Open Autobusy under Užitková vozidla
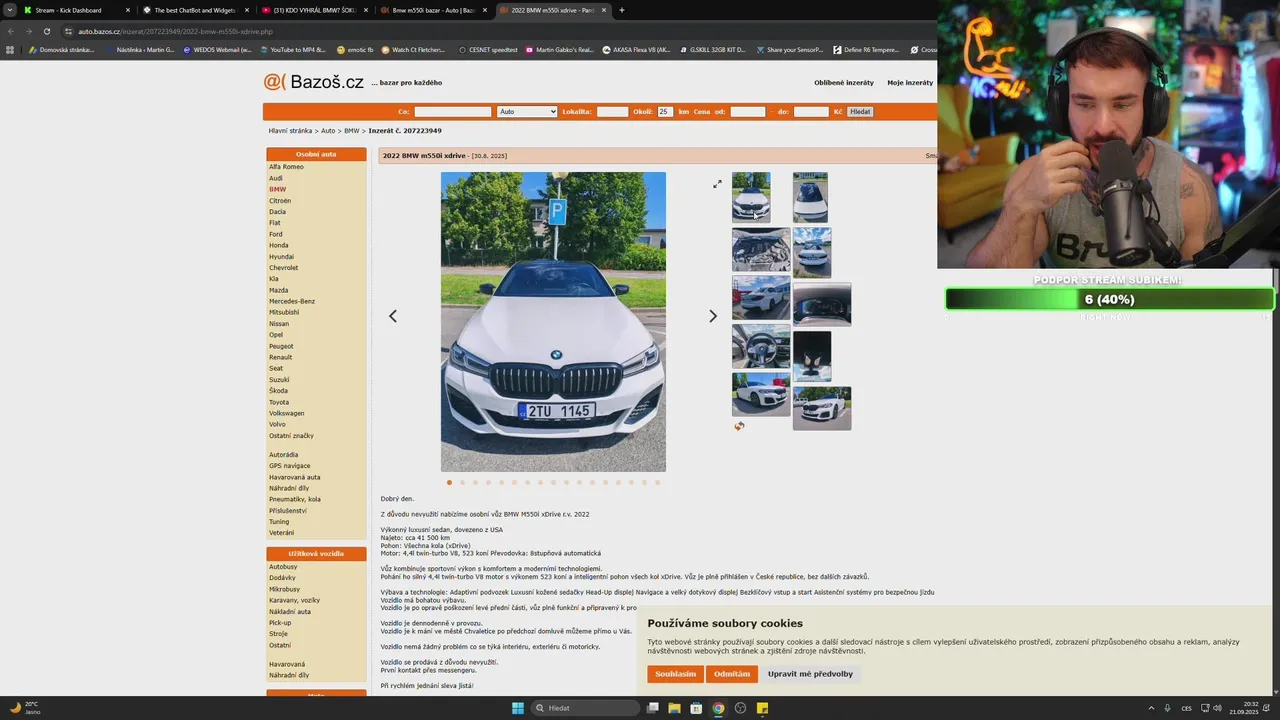Screen dimensions: 1280x720 coord(283,567)
